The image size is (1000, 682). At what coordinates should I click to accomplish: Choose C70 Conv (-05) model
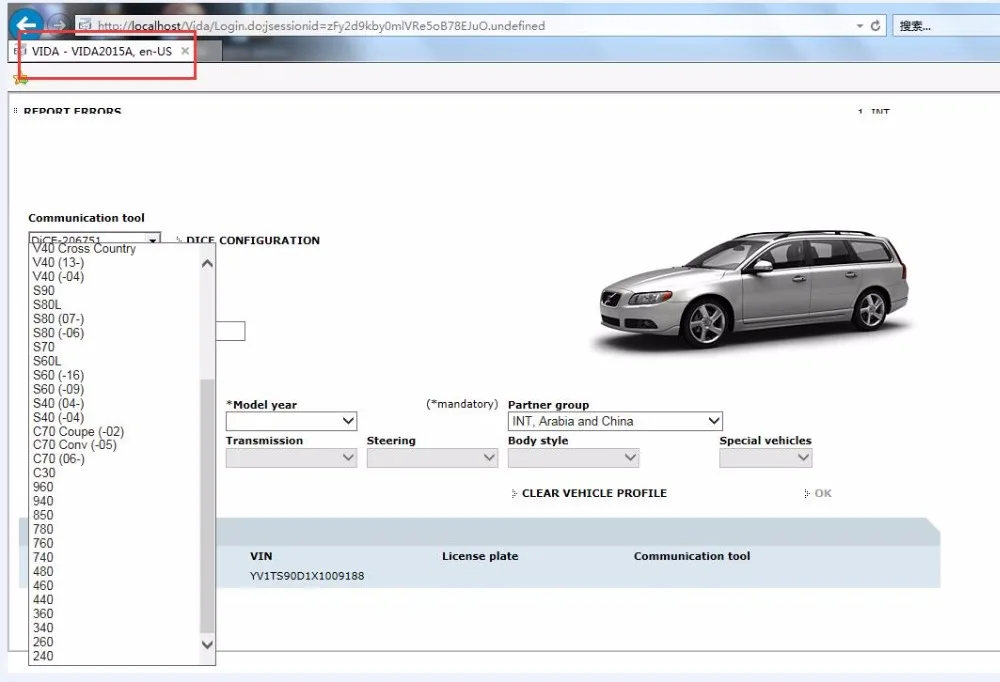(x=75, y=444)
